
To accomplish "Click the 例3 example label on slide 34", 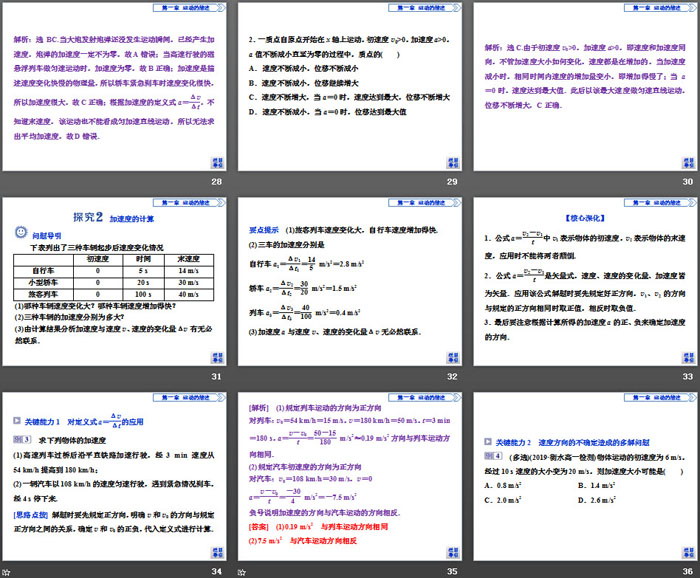I will (22, 440).
